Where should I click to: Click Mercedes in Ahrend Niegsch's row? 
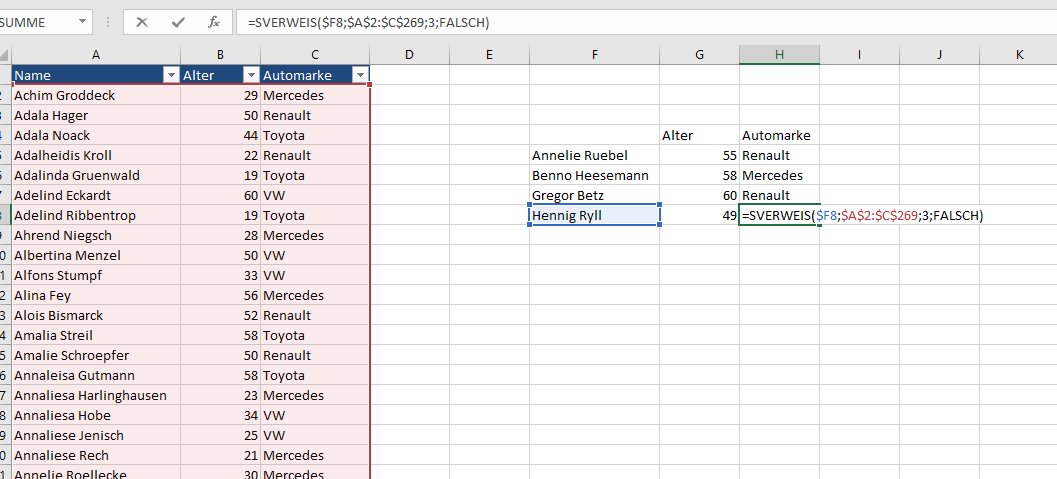315,235
